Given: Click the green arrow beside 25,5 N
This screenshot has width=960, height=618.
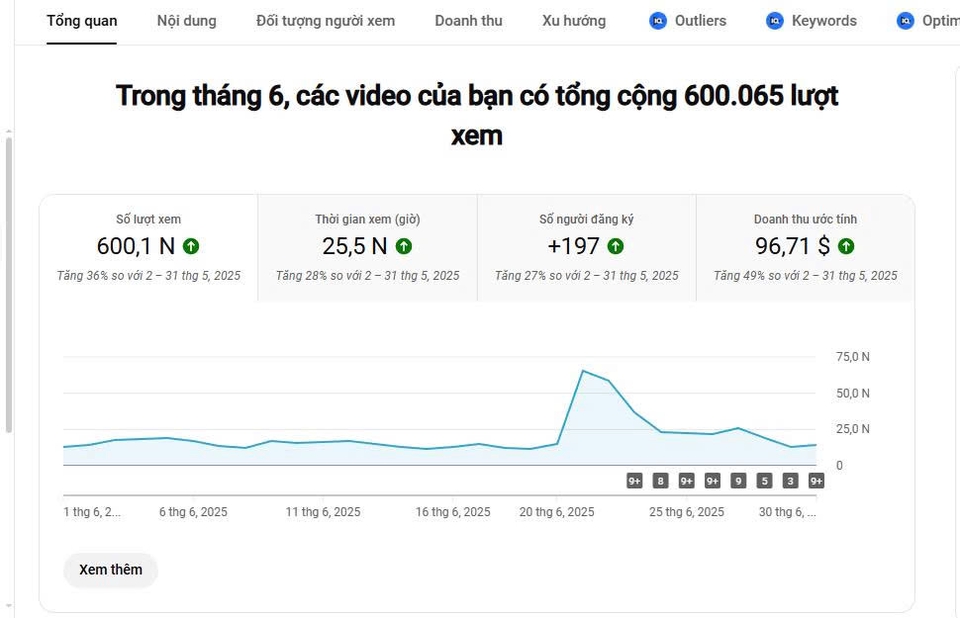Looking at the screenshot, I should (404, 246).
